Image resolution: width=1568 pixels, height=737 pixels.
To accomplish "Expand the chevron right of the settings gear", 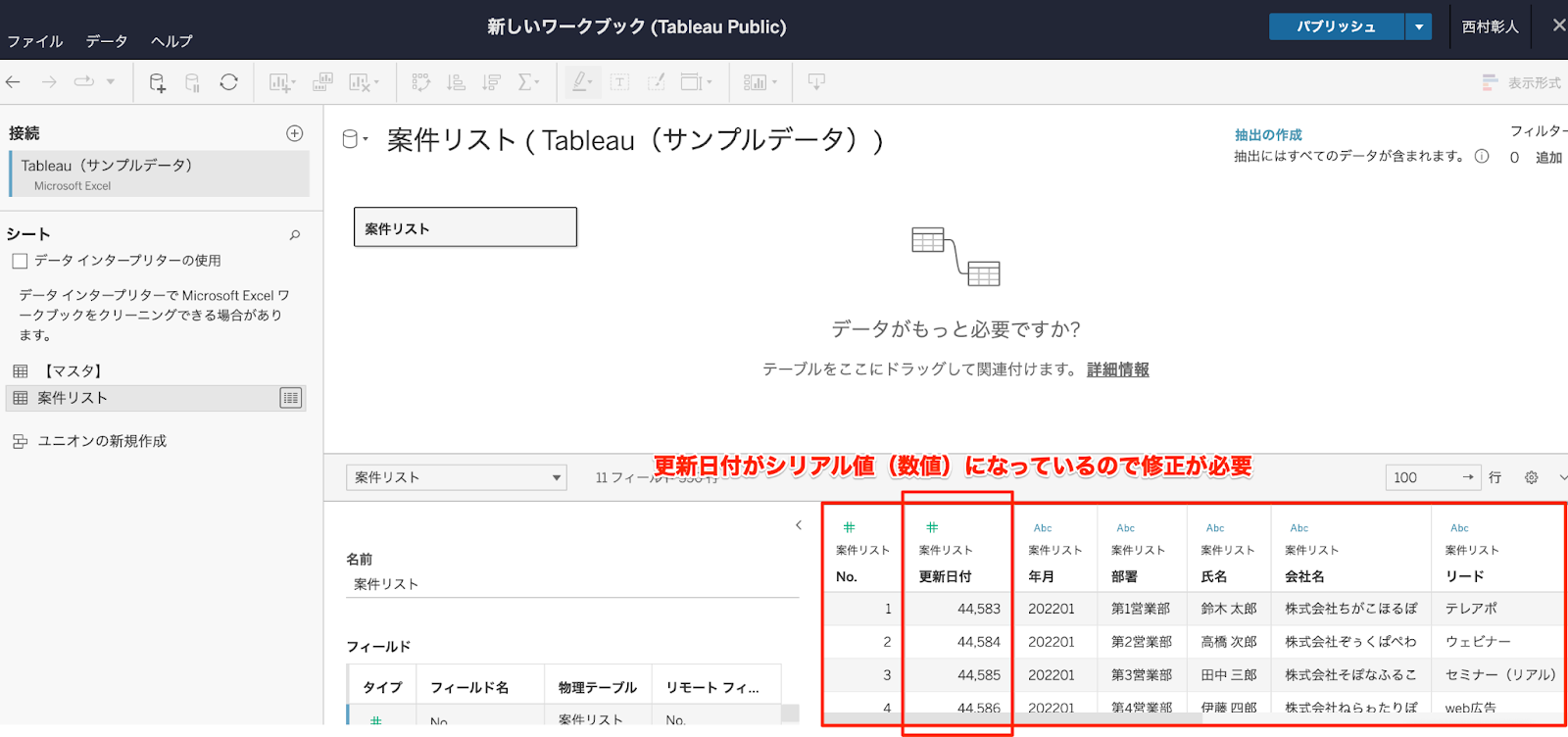I will 1562,477.
